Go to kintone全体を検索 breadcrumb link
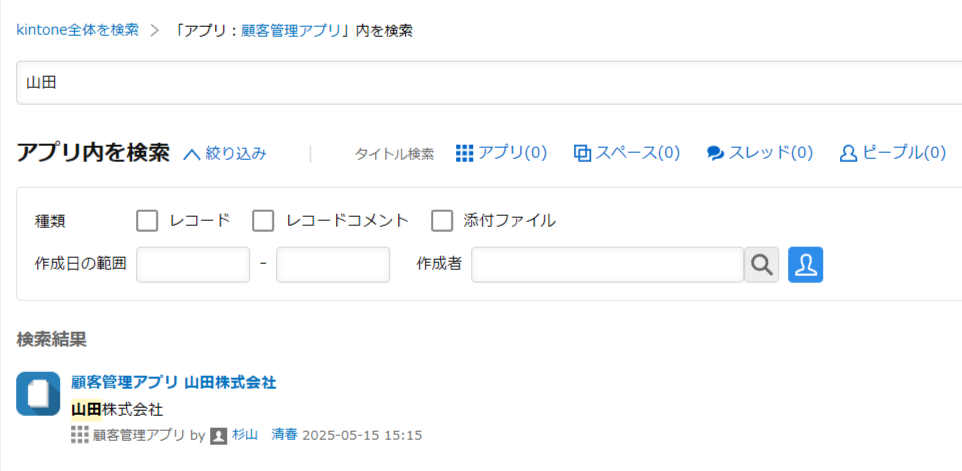 pos(77,30)
